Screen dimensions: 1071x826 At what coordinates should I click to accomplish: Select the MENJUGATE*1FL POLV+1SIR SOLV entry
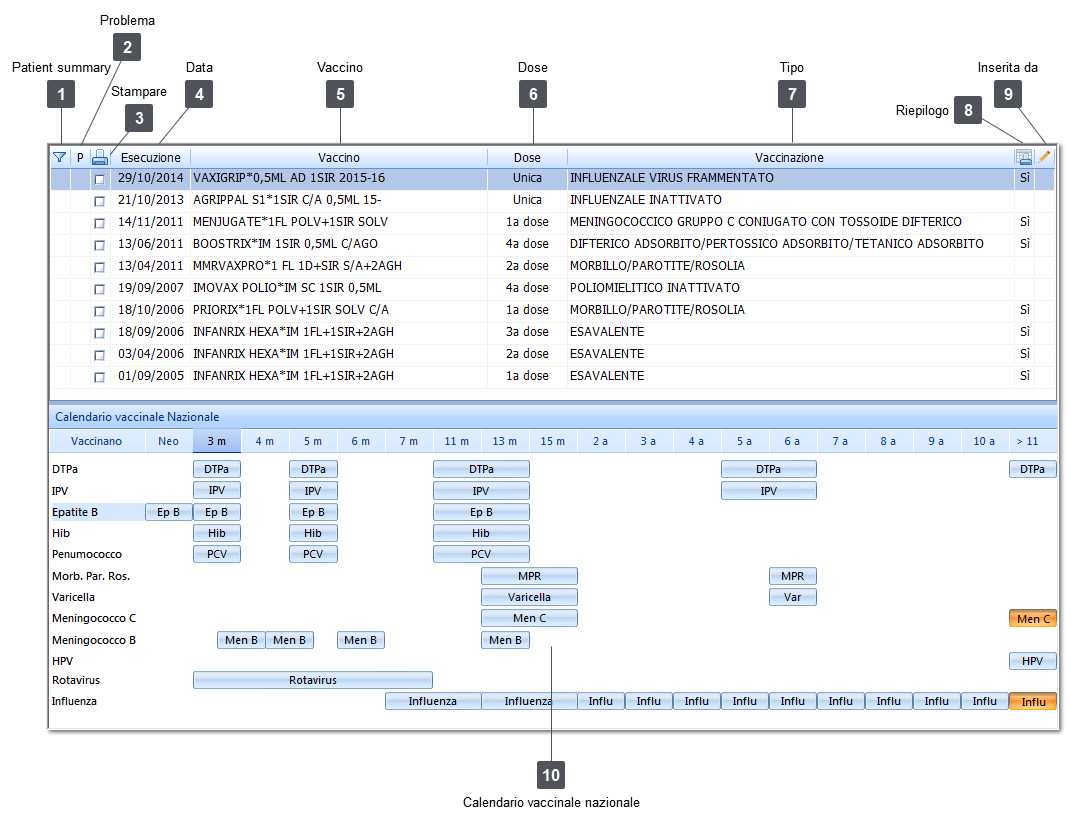coord(290,222)
